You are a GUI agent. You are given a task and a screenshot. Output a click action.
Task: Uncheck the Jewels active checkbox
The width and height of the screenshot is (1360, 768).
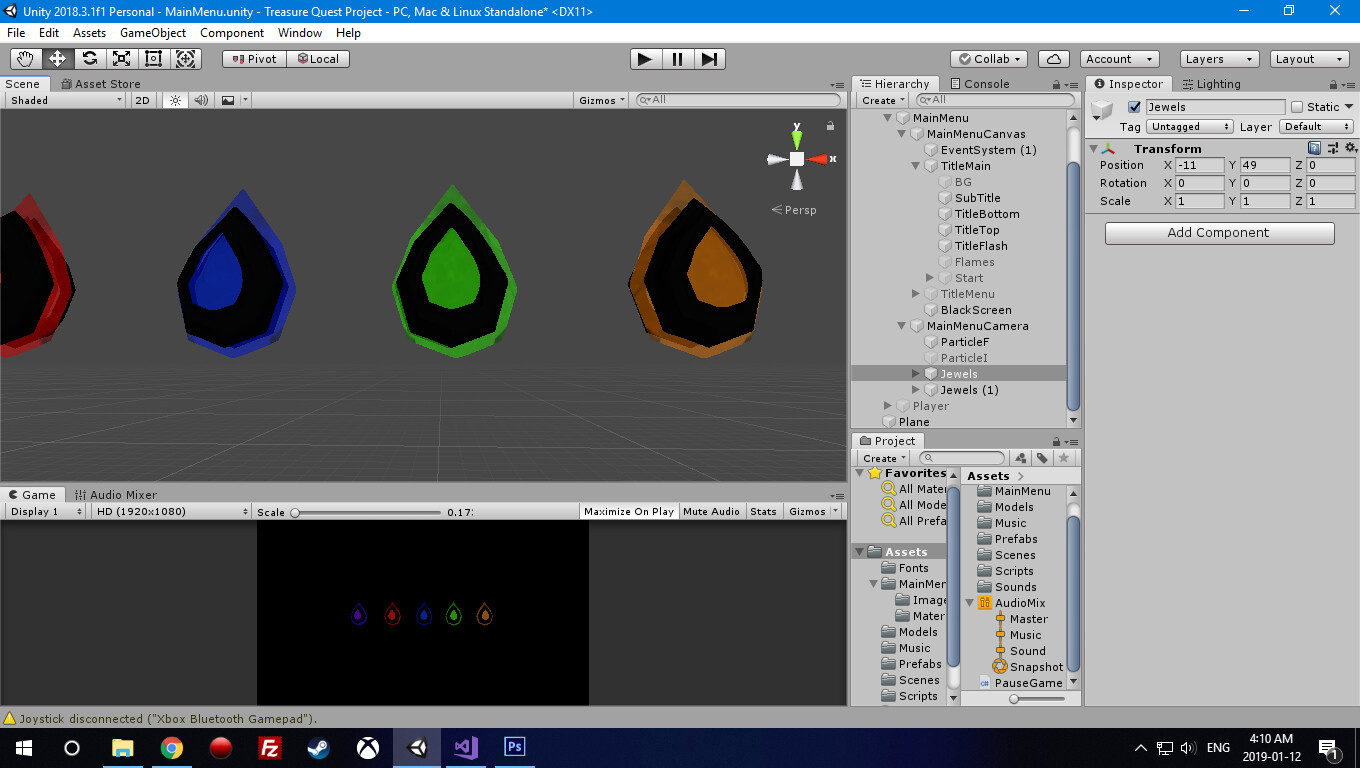click(1134, 107)
